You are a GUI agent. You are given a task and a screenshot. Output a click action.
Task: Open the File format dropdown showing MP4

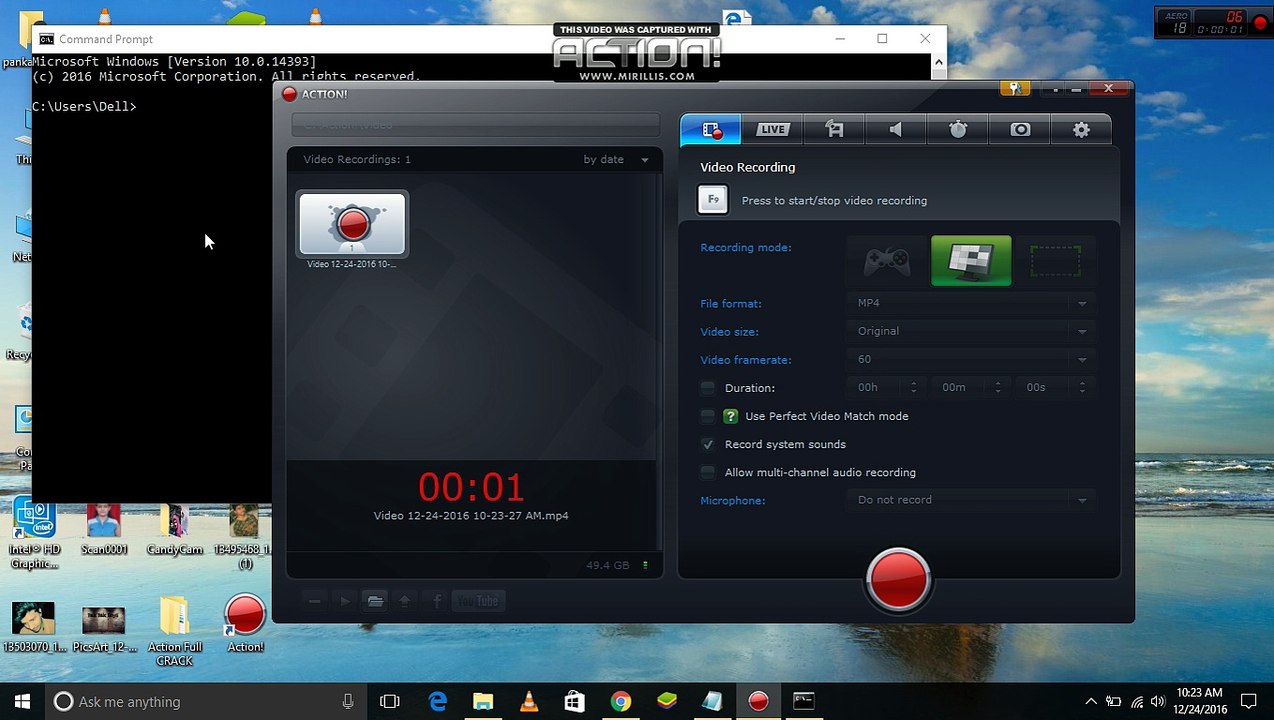pos(971,303)
